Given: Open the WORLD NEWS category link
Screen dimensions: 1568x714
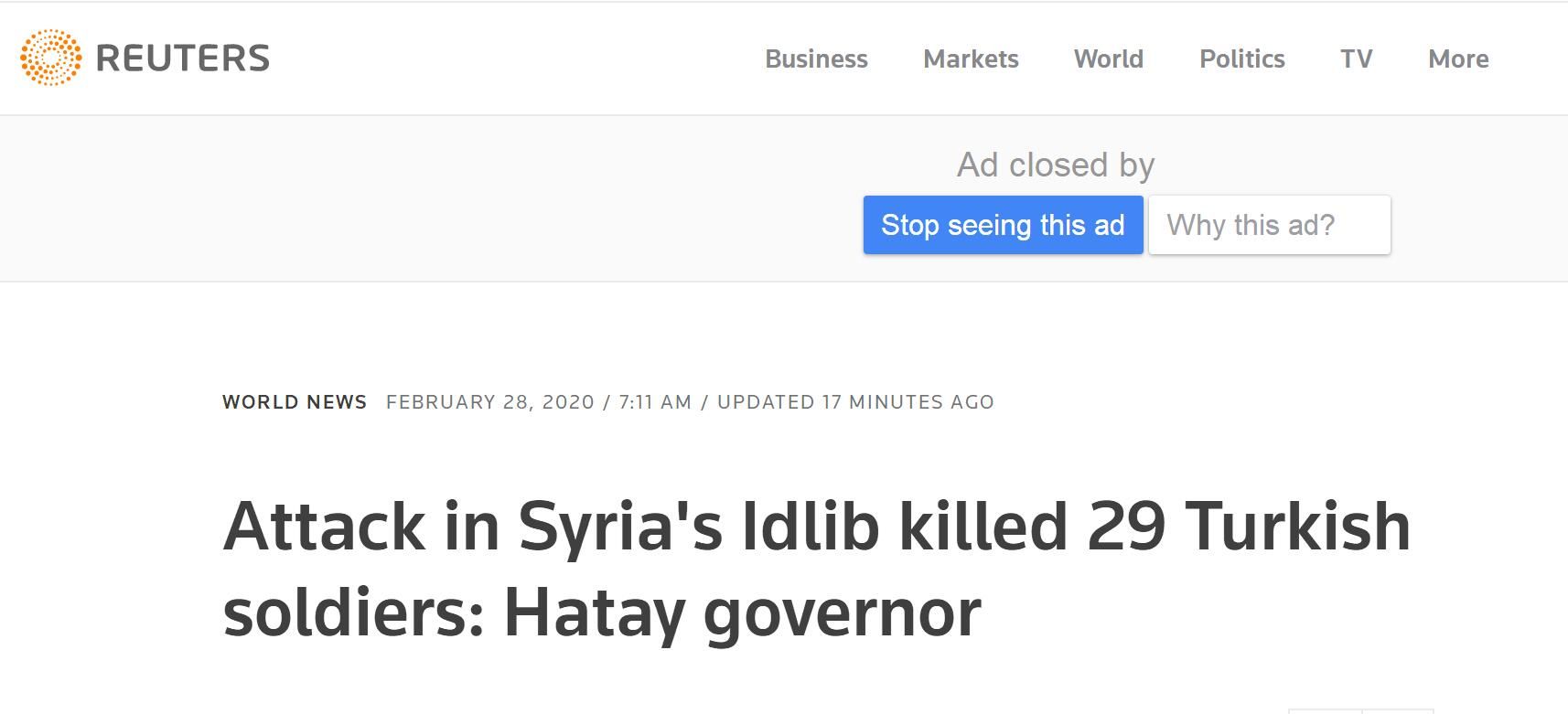Looking at the screenshot, I should pos(295,402).
